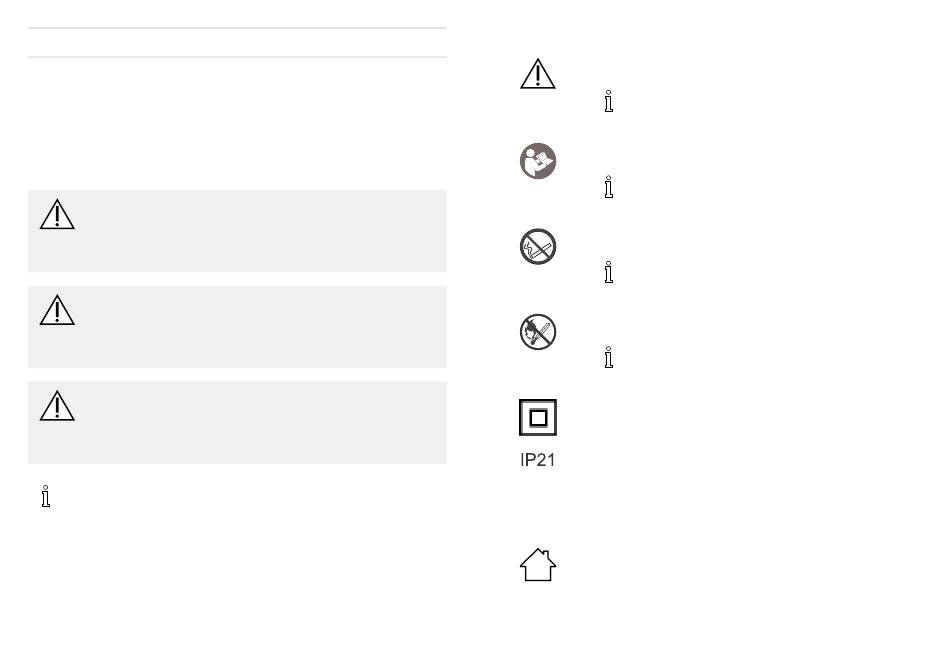950x657 pixels.
Task: Select the no smoking prohibition symbol
Action: [x=538, y=247]
